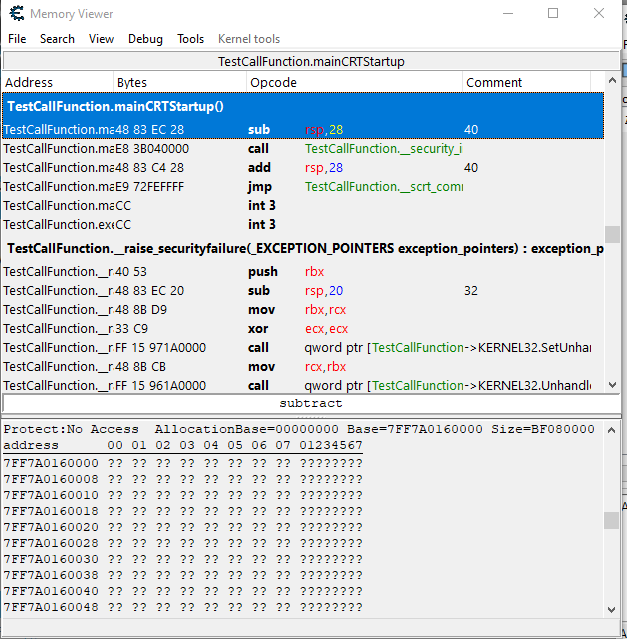Open the Kernel tools menu
Screen dimensions: 627x639
[x=249, y=39]
